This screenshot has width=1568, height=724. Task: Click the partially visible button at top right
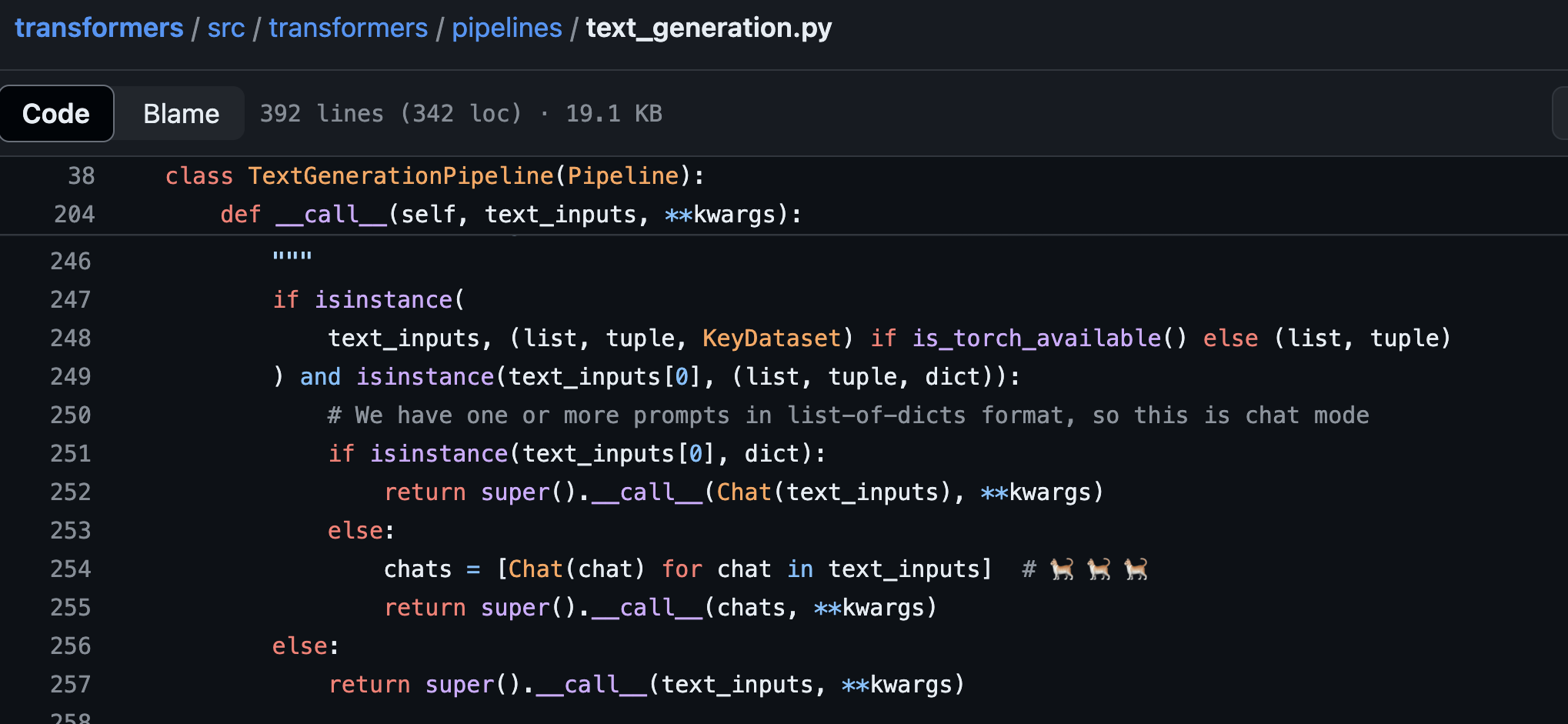[1562, 112]
